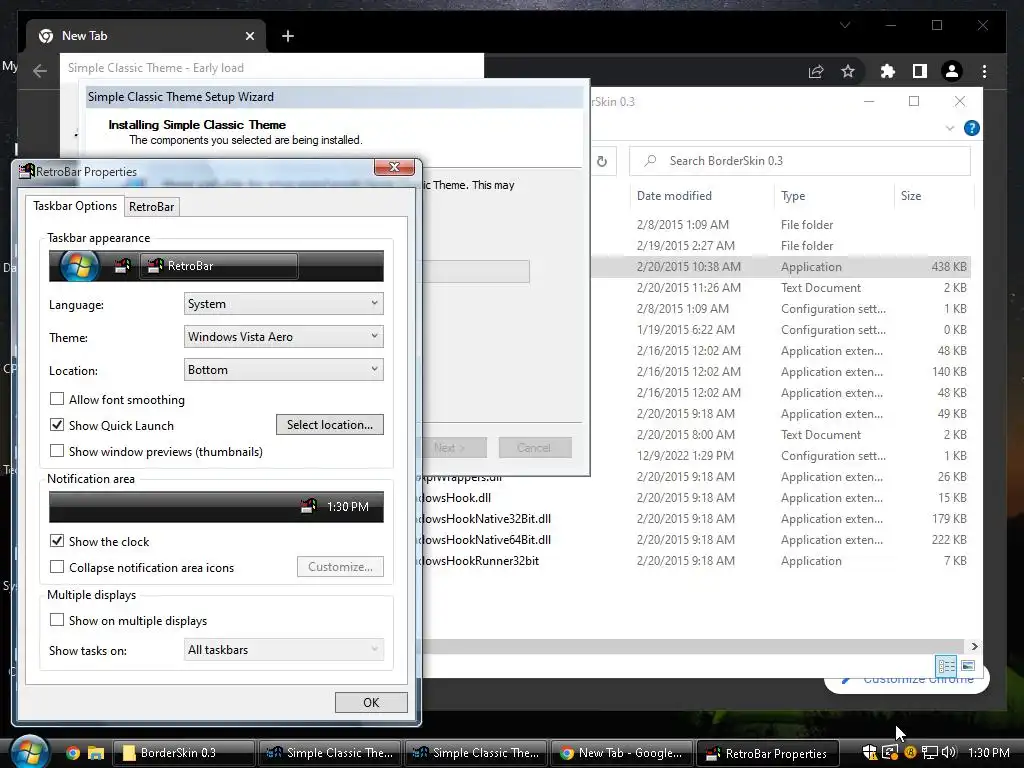Switch Explorer to the large icons view

(968, 665)
